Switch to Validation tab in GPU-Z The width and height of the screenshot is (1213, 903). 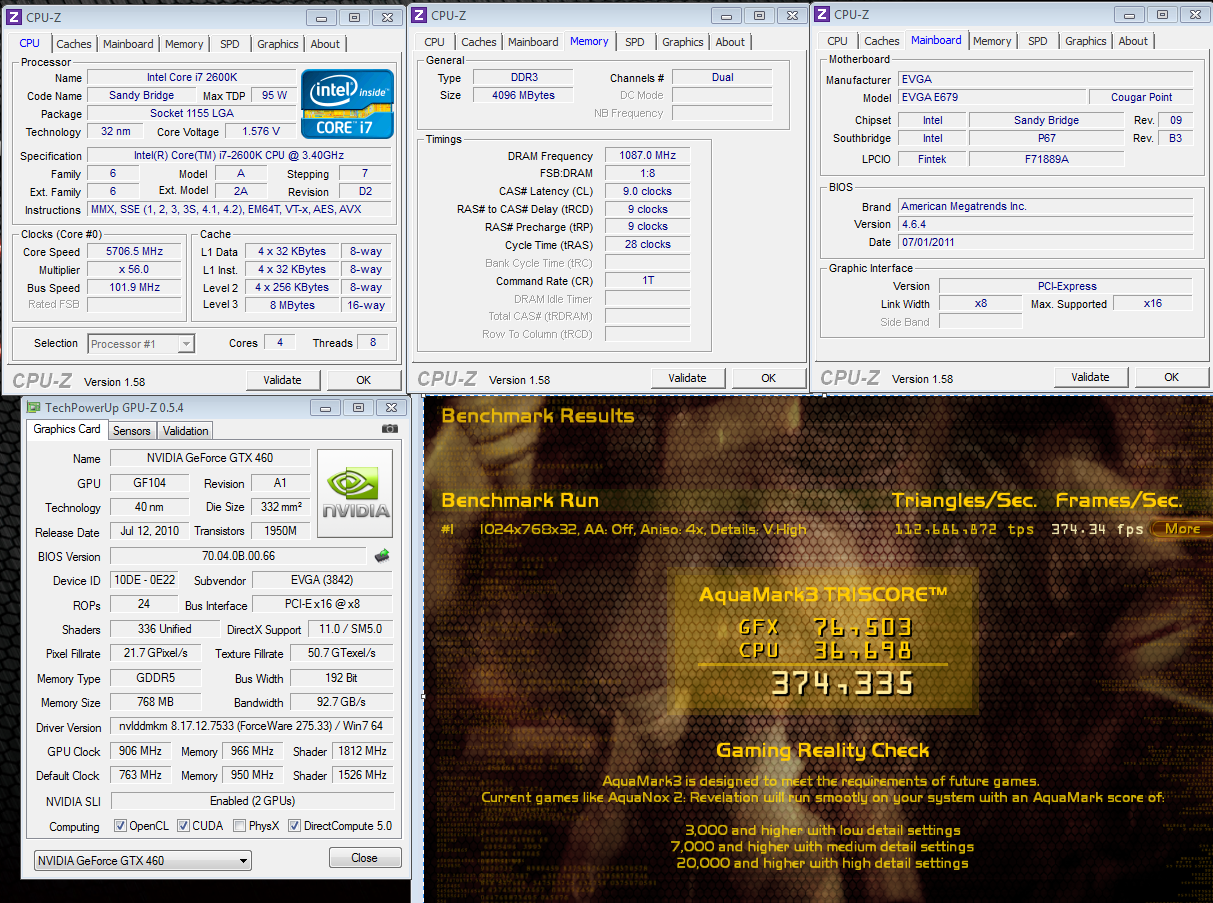(x=185, y=431)
